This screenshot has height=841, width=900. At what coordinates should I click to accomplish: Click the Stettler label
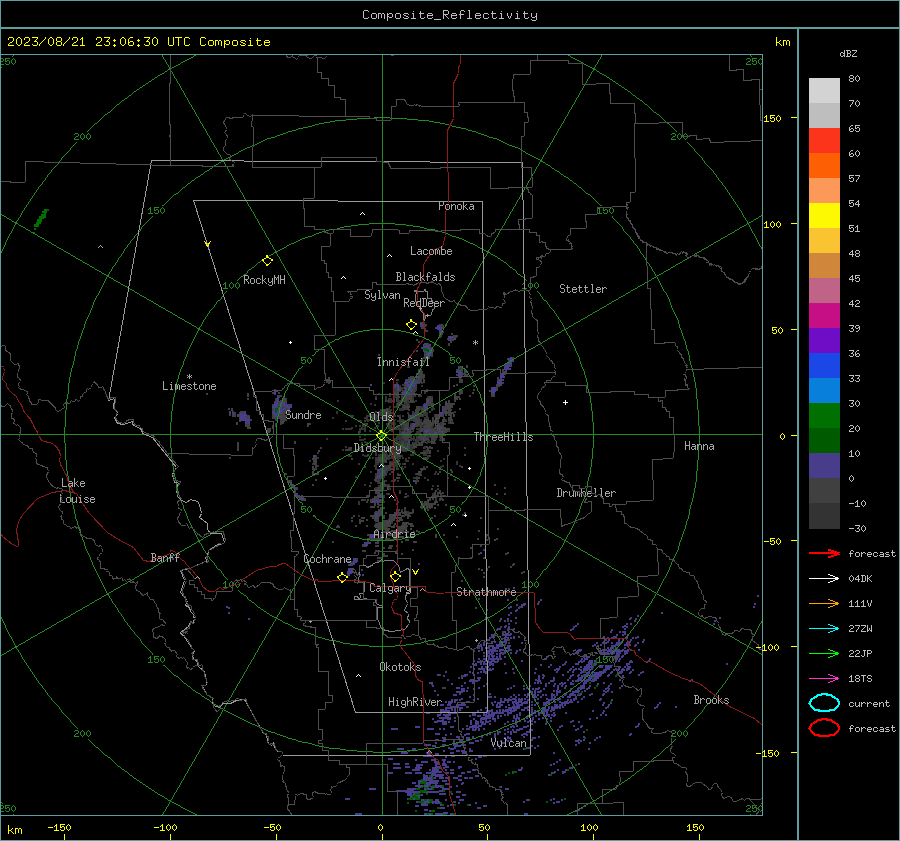(x=583, y=289)
